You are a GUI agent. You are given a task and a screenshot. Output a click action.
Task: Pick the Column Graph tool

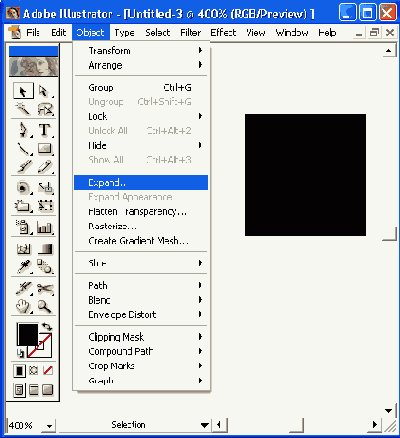(x=45, y=228)
